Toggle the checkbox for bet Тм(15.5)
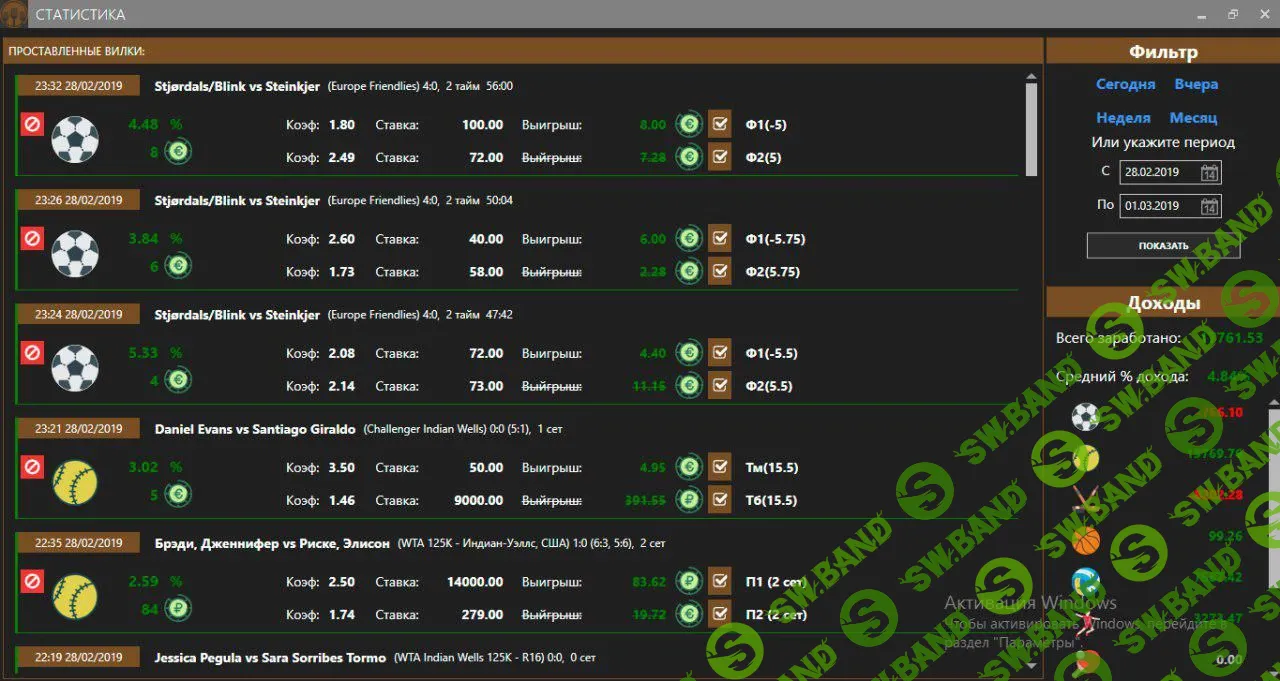1280x681 pixels. 719,467
